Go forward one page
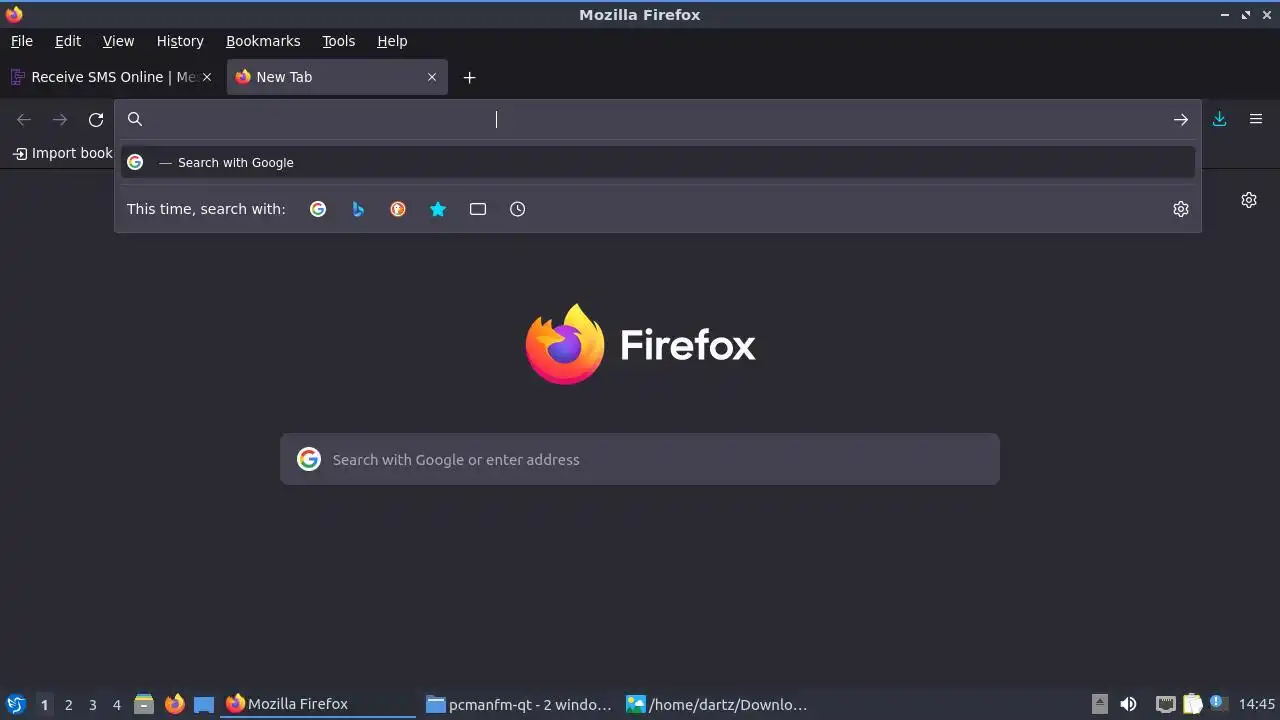1280x720 pixels. 60,120
